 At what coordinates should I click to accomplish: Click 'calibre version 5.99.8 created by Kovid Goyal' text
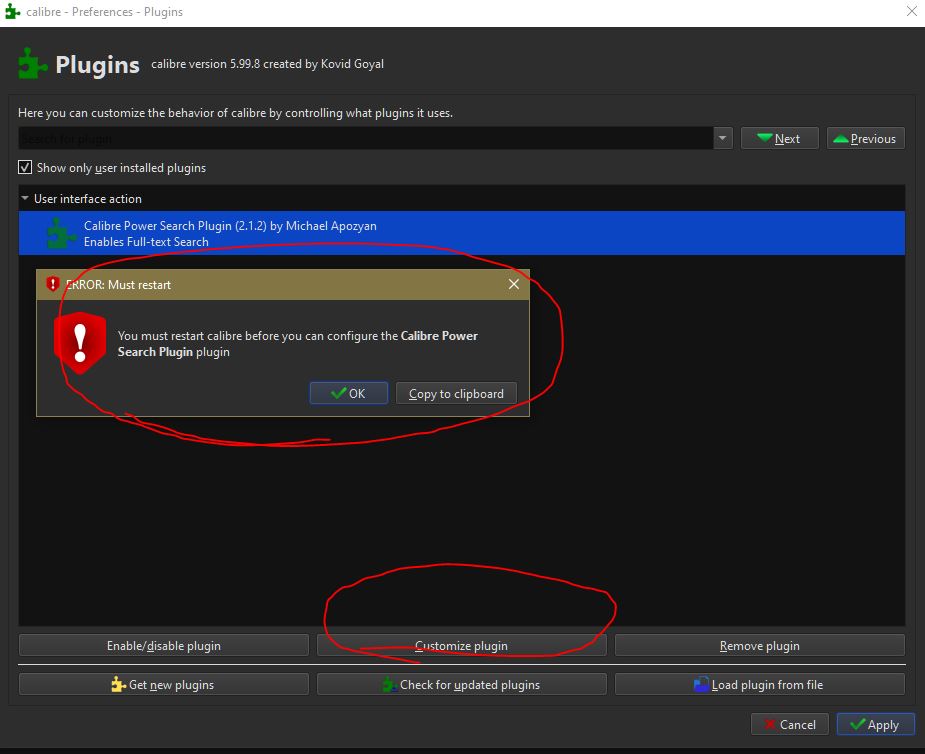point(267,64)
